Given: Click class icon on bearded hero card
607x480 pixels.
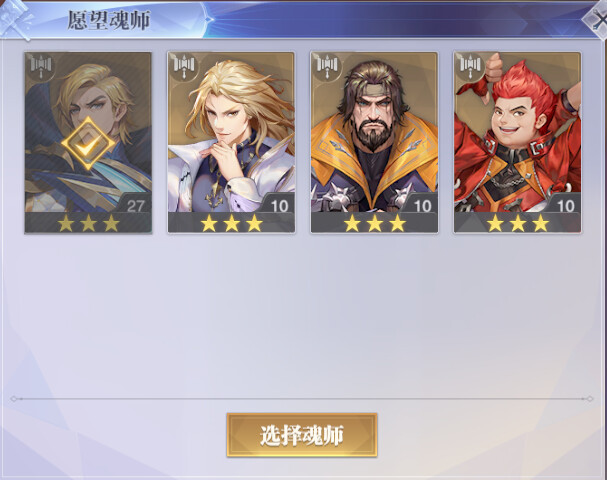Looking at the screenshot, I should (327, 67).
